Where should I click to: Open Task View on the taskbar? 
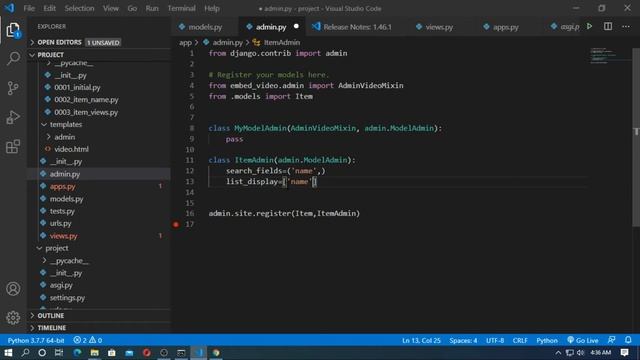[59, 353]
